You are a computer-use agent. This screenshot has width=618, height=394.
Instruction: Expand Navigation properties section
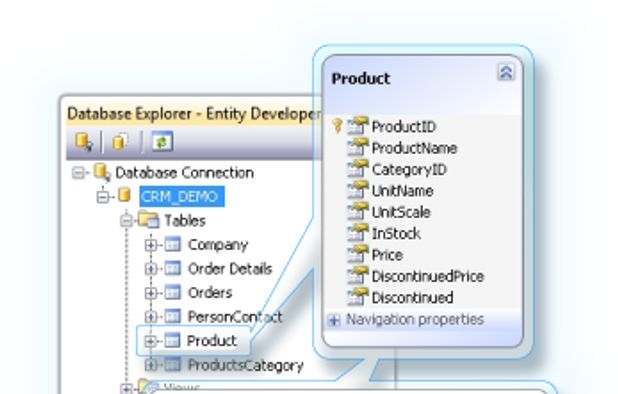[x=334, y=320]
